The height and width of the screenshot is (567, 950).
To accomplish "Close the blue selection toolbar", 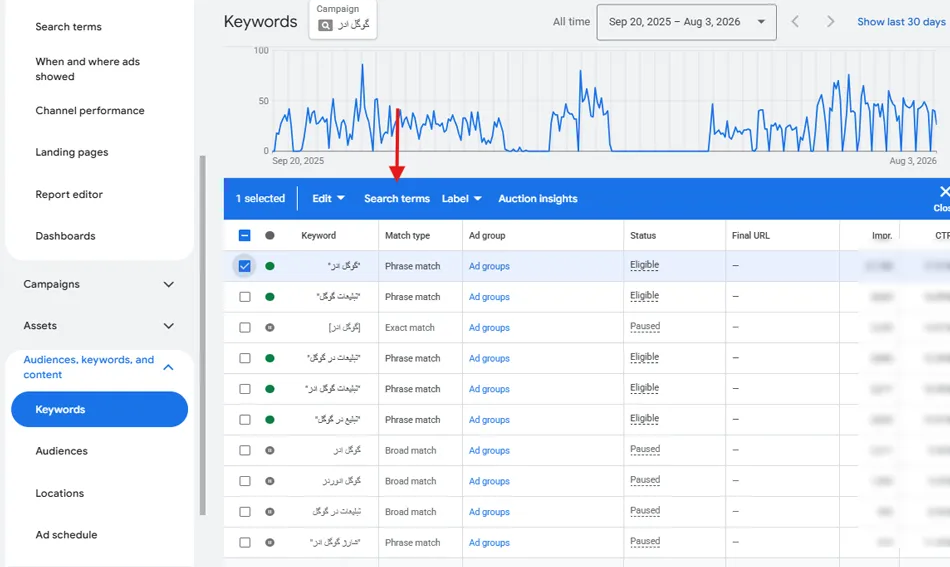I will (x=943, y=198).
